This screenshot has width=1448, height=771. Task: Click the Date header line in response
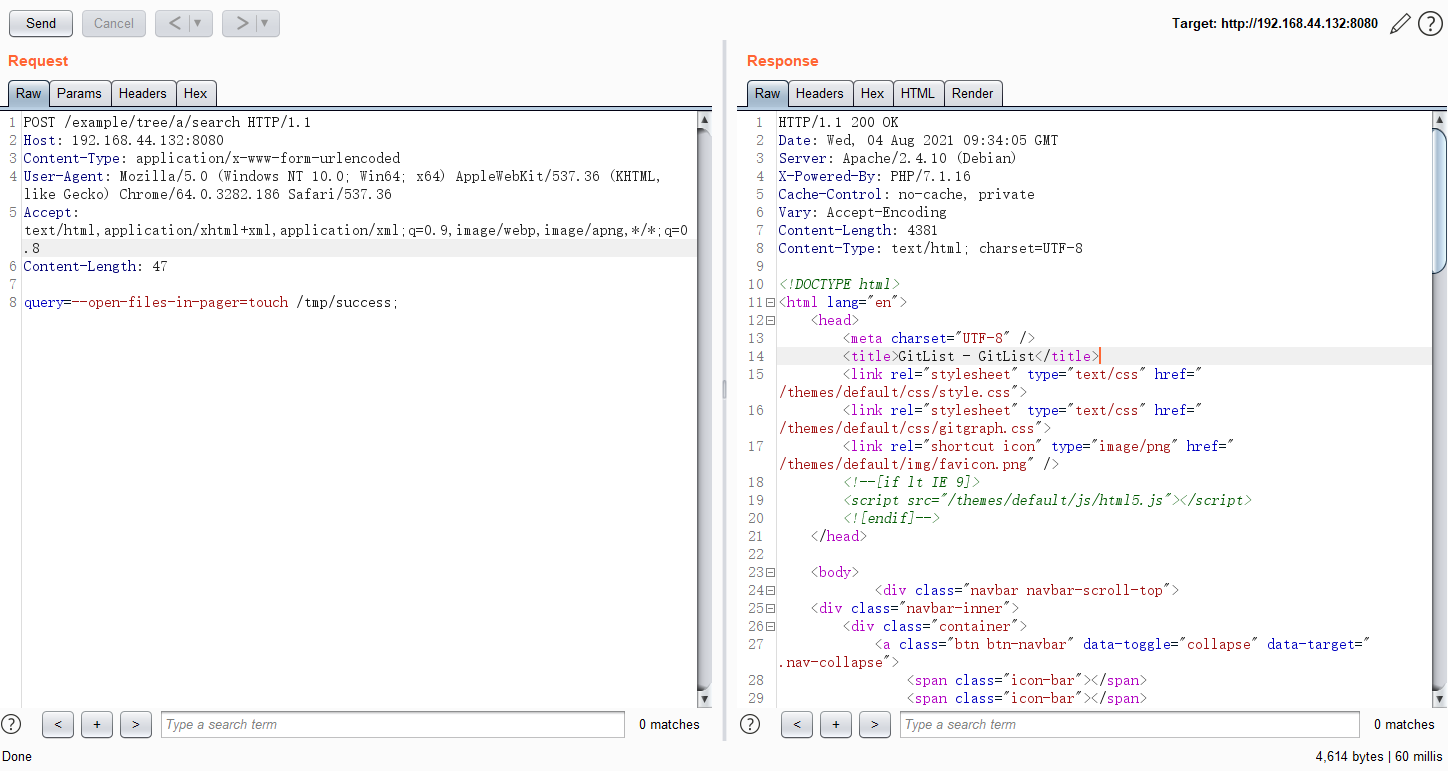(x=918, y=140)
